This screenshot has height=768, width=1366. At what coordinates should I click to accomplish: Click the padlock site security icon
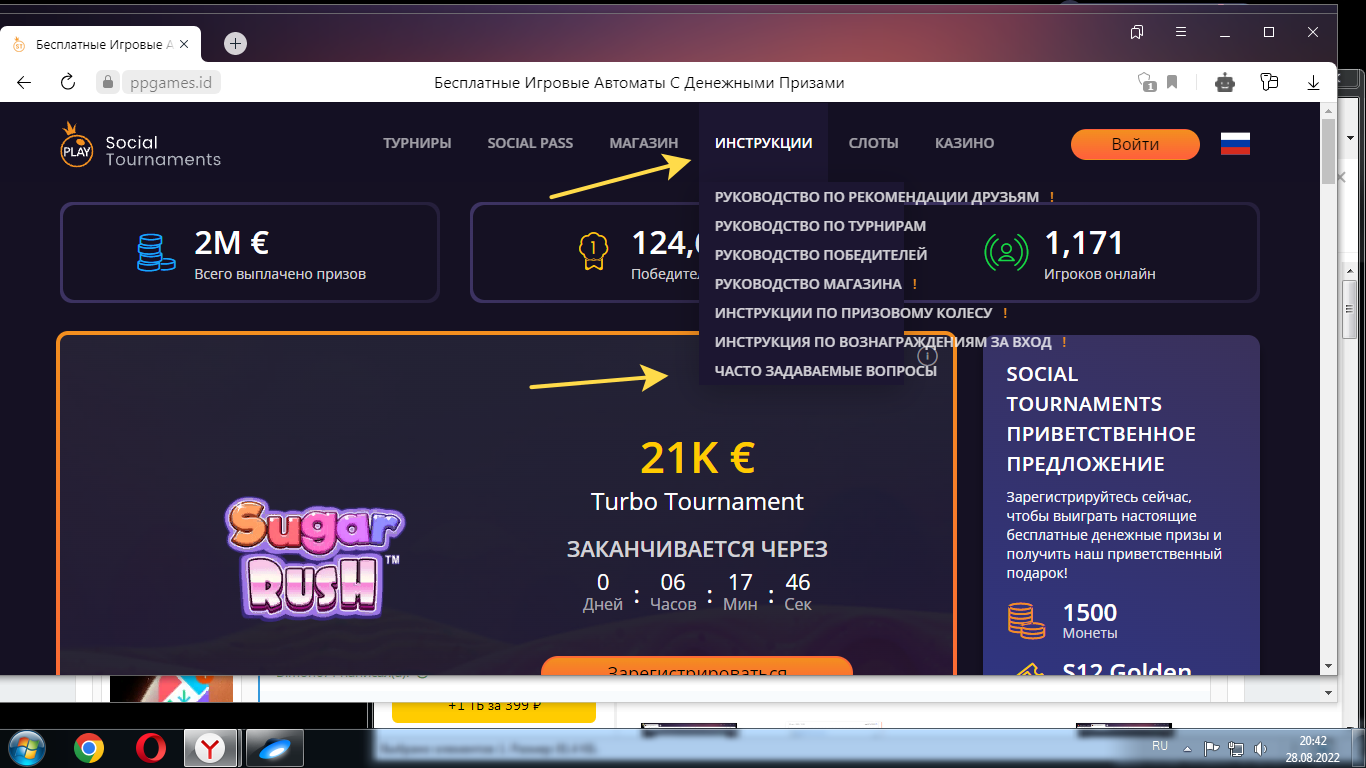click(108, 83)
